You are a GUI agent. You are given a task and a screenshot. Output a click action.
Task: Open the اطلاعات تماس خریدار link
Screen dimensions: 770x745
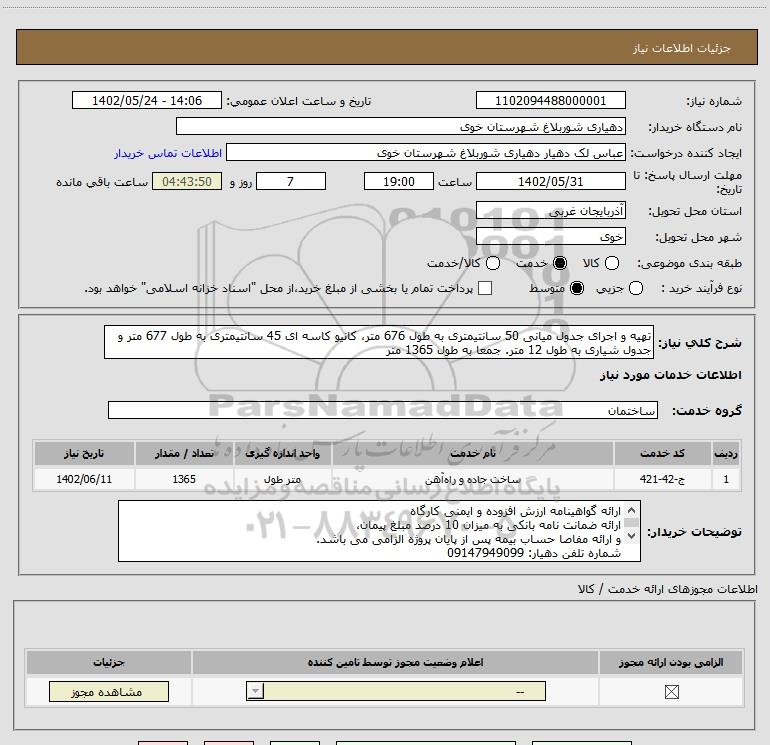point(168,153)
